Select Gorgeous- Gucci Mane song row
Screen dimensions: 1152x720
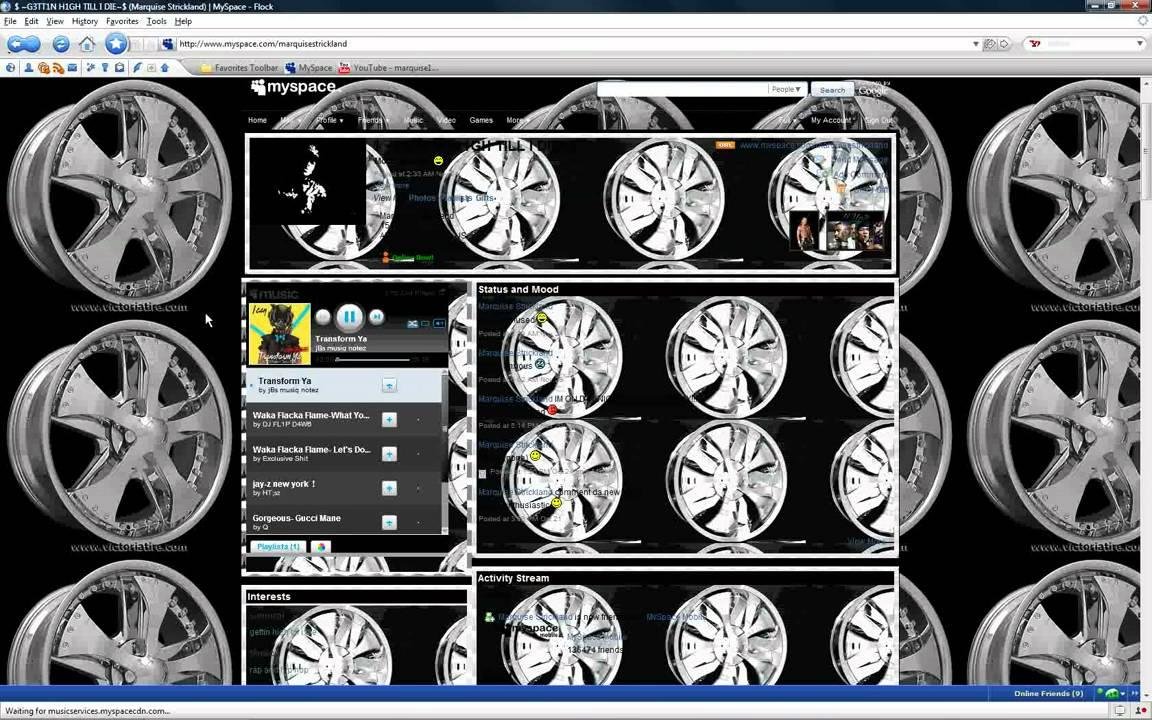pos(344,522)
